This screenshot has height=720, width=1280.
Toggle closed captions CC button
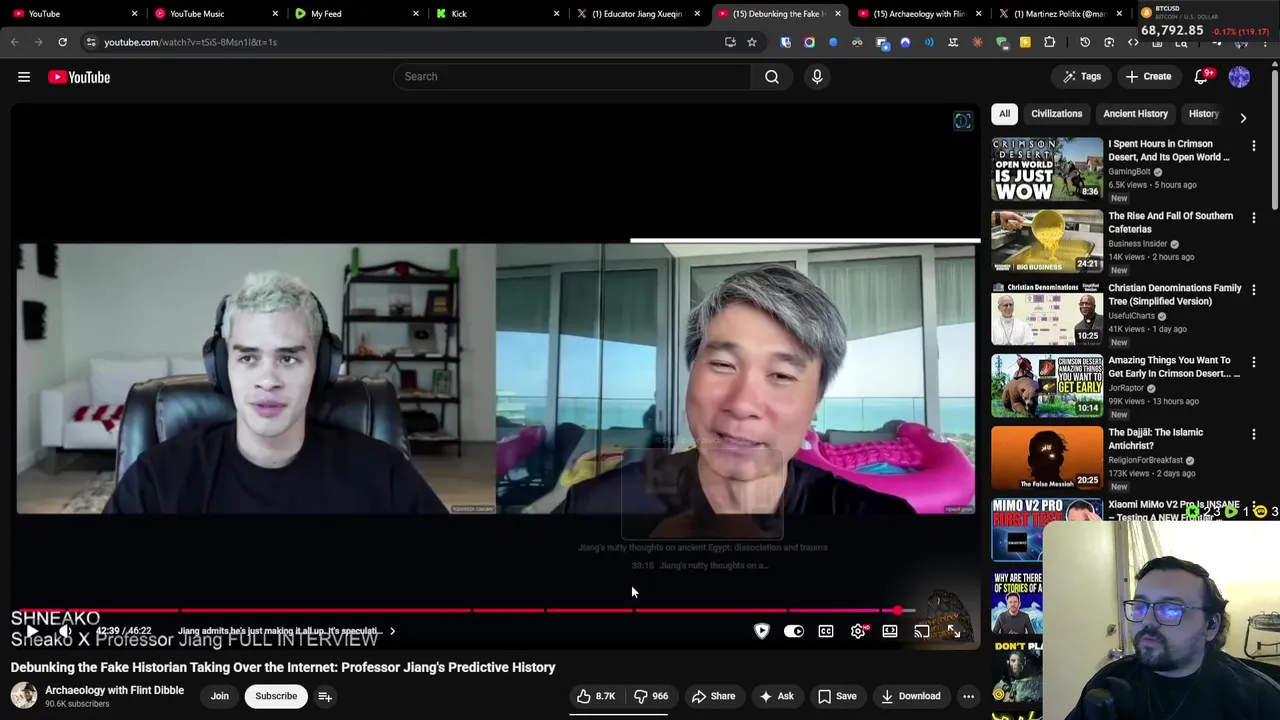pyautogui.click(x=826, y=631)
